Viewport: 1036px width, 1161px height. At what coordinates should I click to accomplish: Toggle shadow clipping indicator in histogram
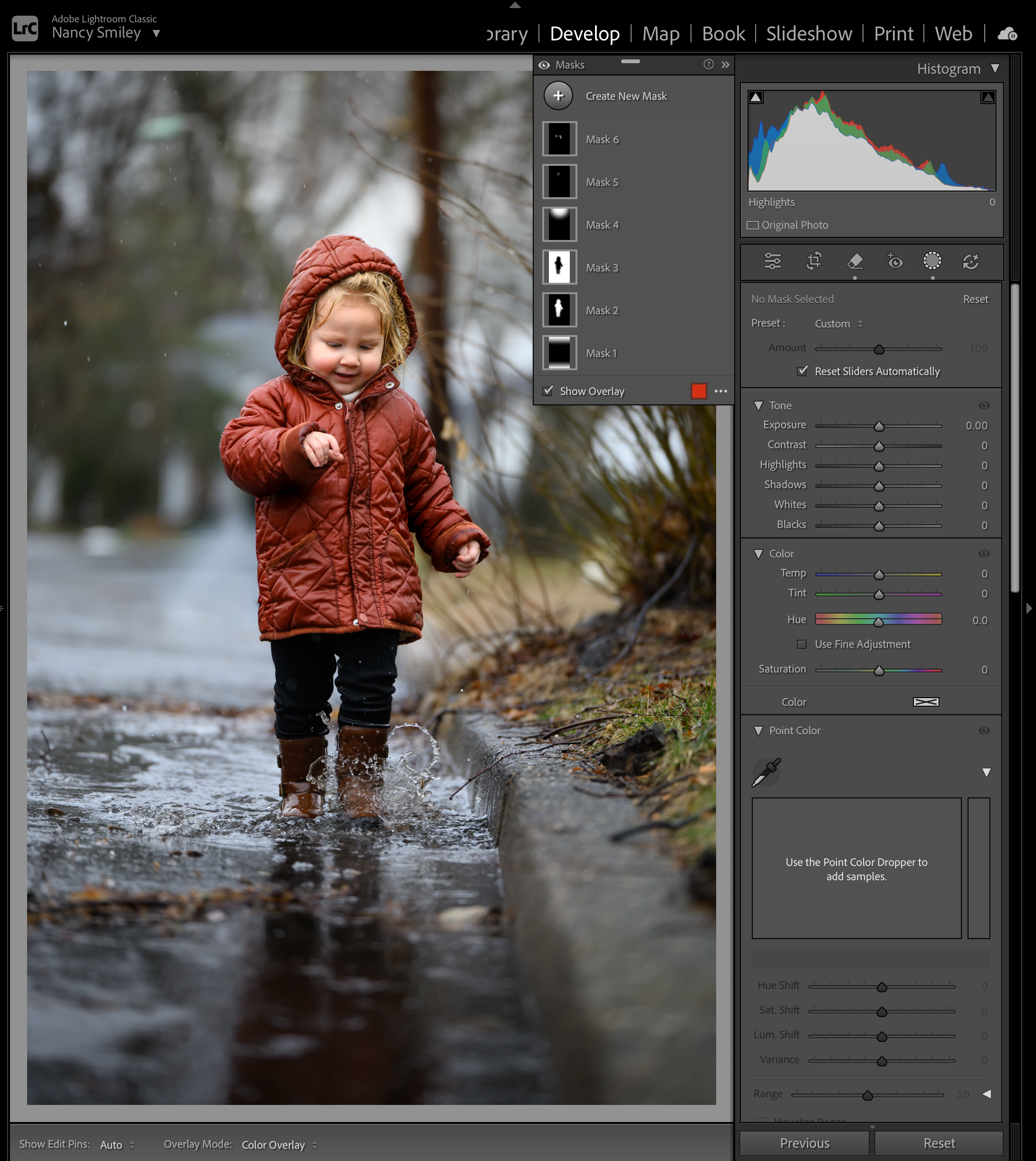pos(755,97)
